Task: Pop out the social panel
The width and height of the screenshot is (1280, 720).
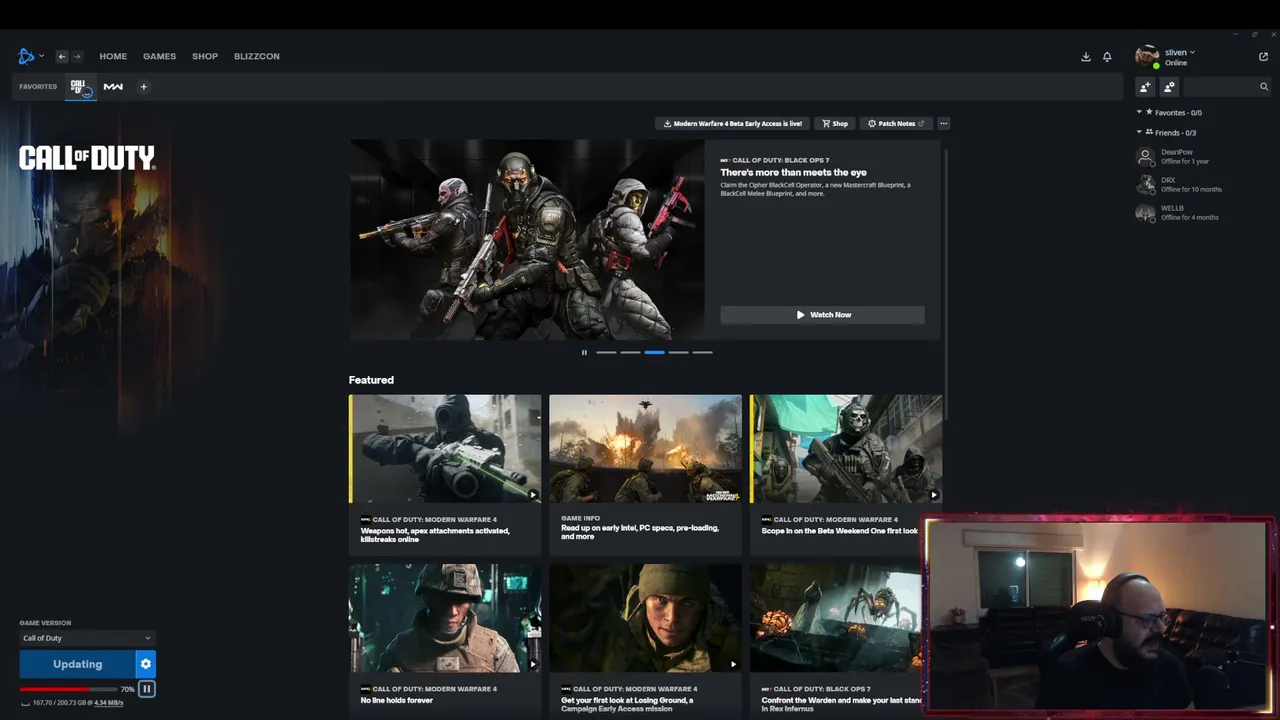Action: tap(1263, 57)
